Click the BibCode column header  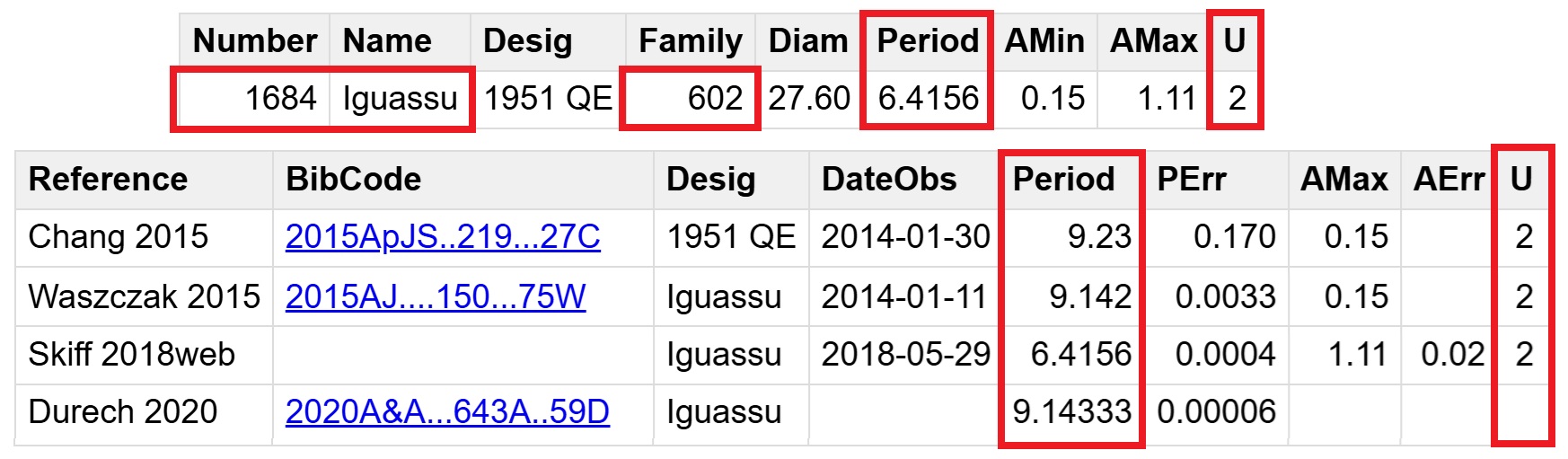[x=353, y=180]
